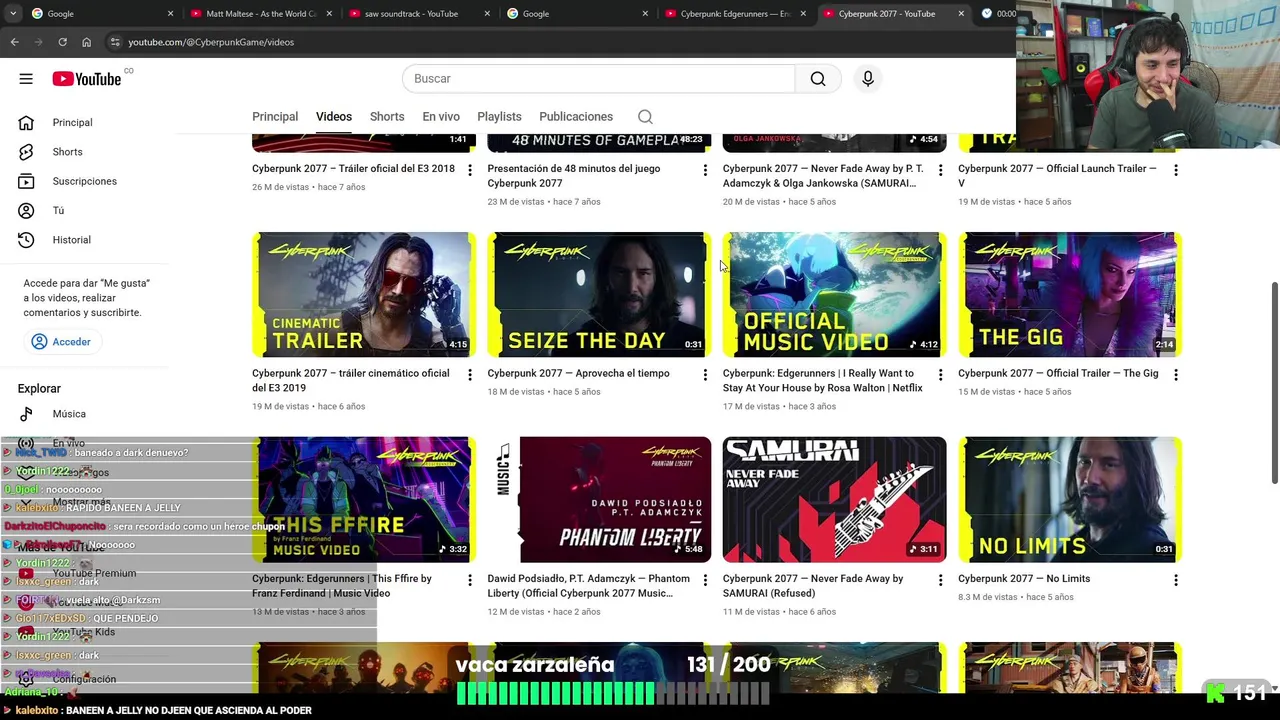The width and height of the screenshot is (1280, 720).
Task: Open options for Presentación de 48 minutos
Action: coord(705,171)
